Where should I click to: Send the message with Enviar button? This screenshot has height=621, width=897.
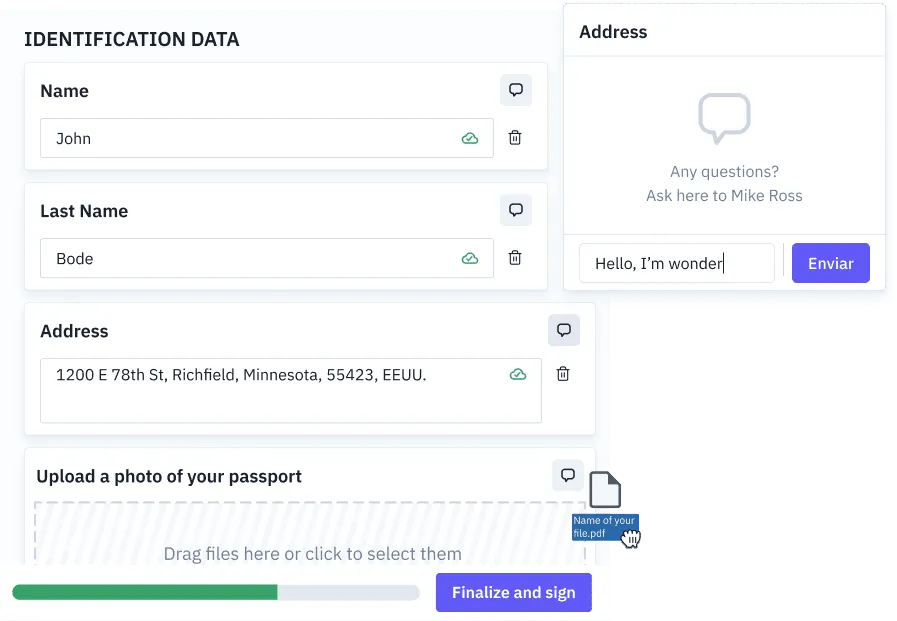(831, 263)
